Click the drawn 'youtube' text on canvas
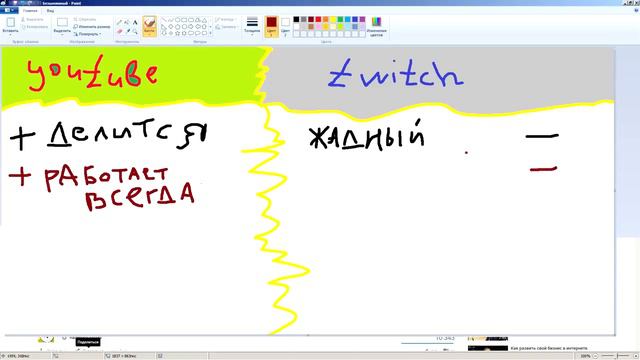 tap(92, 73)
